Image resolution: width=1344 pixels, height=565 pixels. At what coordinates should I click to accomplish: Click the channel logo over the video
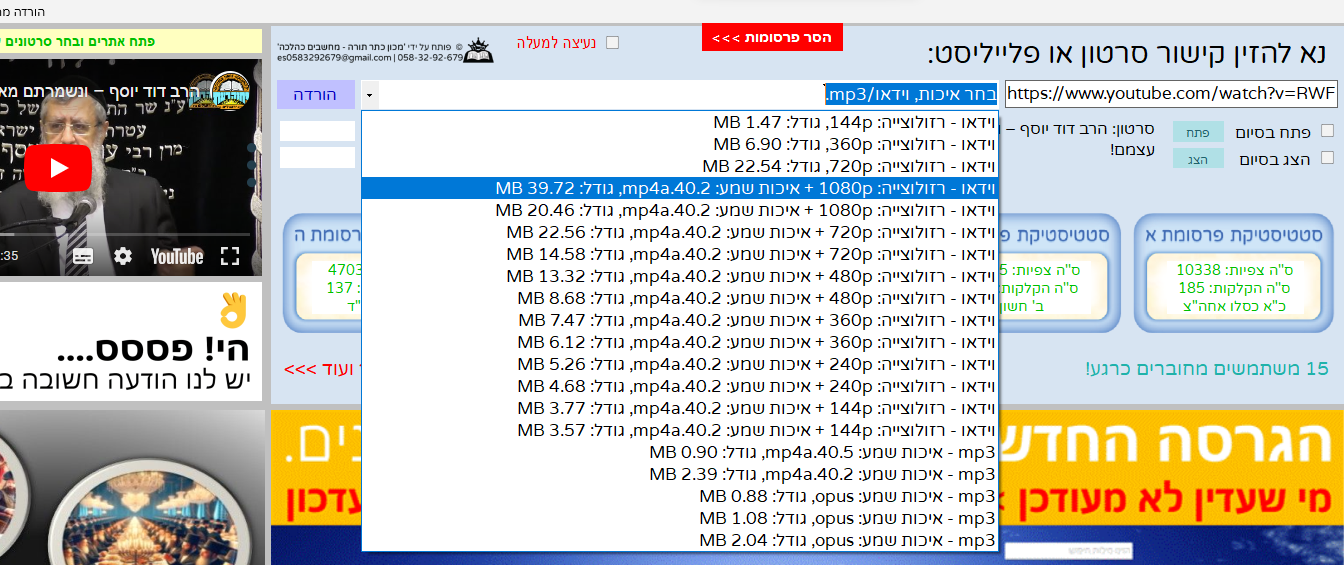point(231,91)
